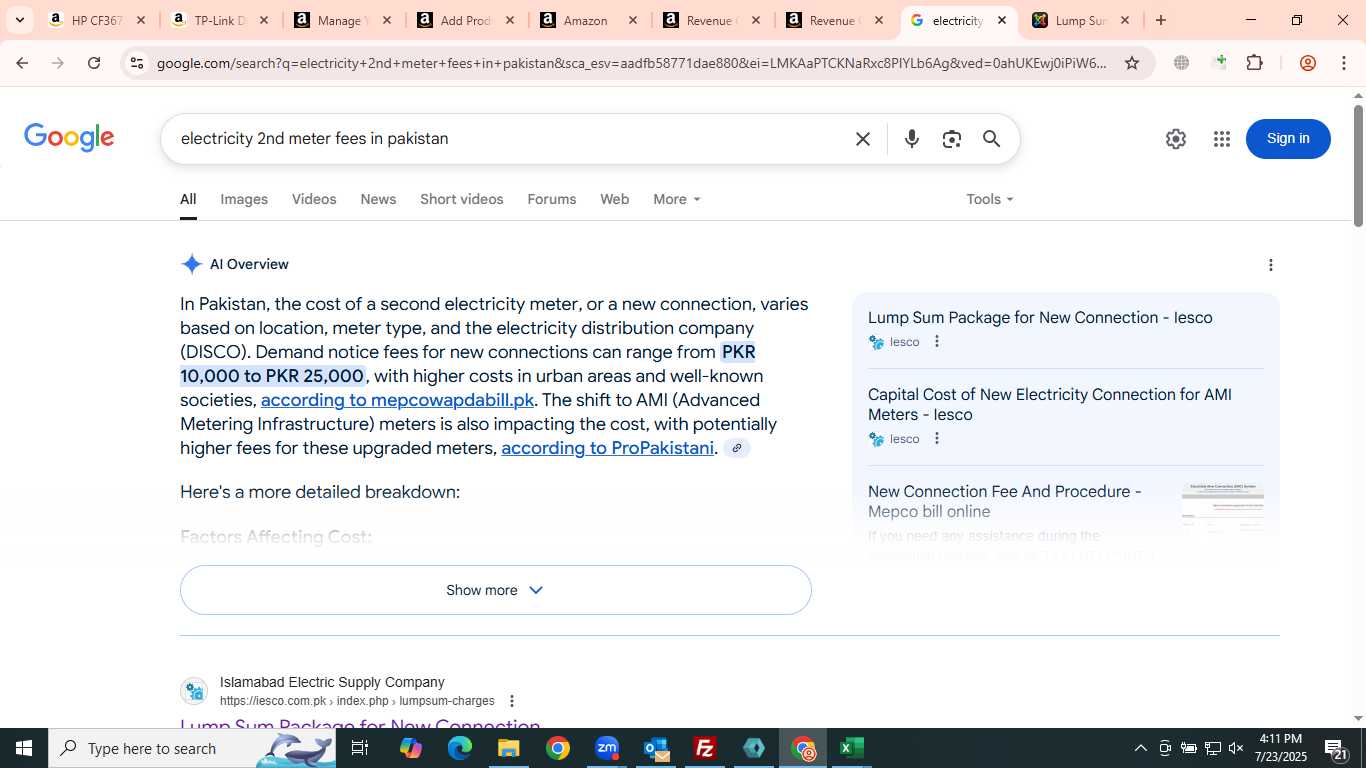Open the Chrome extensions puzzle icon
This screenshot has height=768, width=1366.
coord(1254,63)
